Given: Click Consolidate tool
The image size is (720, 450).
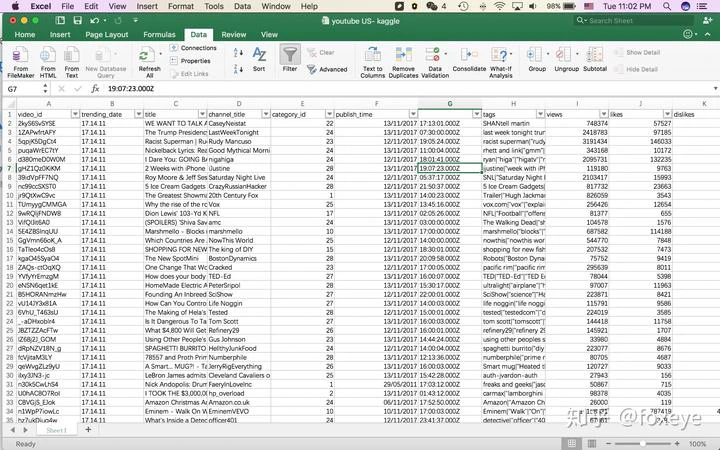Looking at the screenshot, I should pos(469,59).
